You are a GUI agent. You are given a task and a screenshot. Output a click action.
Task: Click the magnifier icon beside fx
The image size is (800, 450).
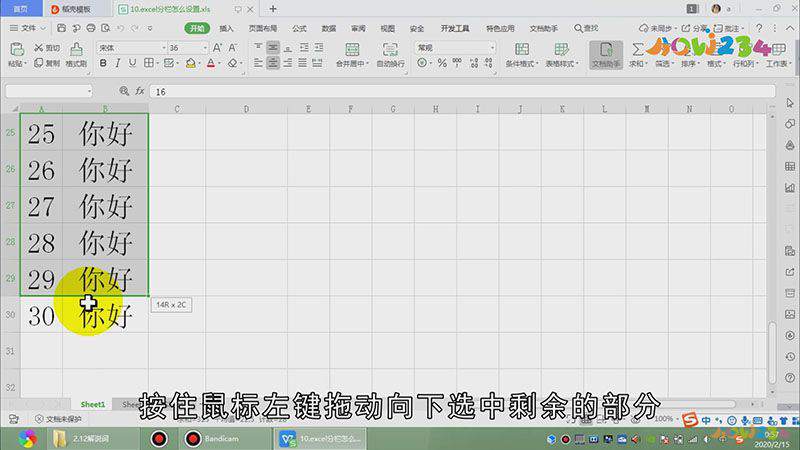(124, 91)
